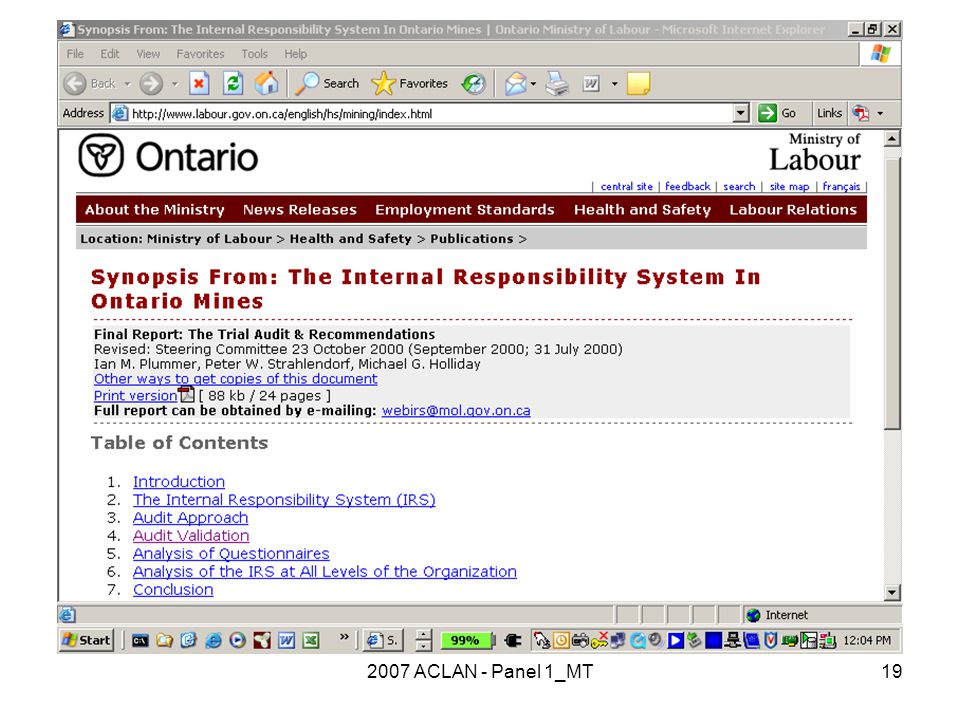Screen dimensions: 960x720
Task: Switch to taskbar window button 'S.'
Action: click(x=383, y=640)
